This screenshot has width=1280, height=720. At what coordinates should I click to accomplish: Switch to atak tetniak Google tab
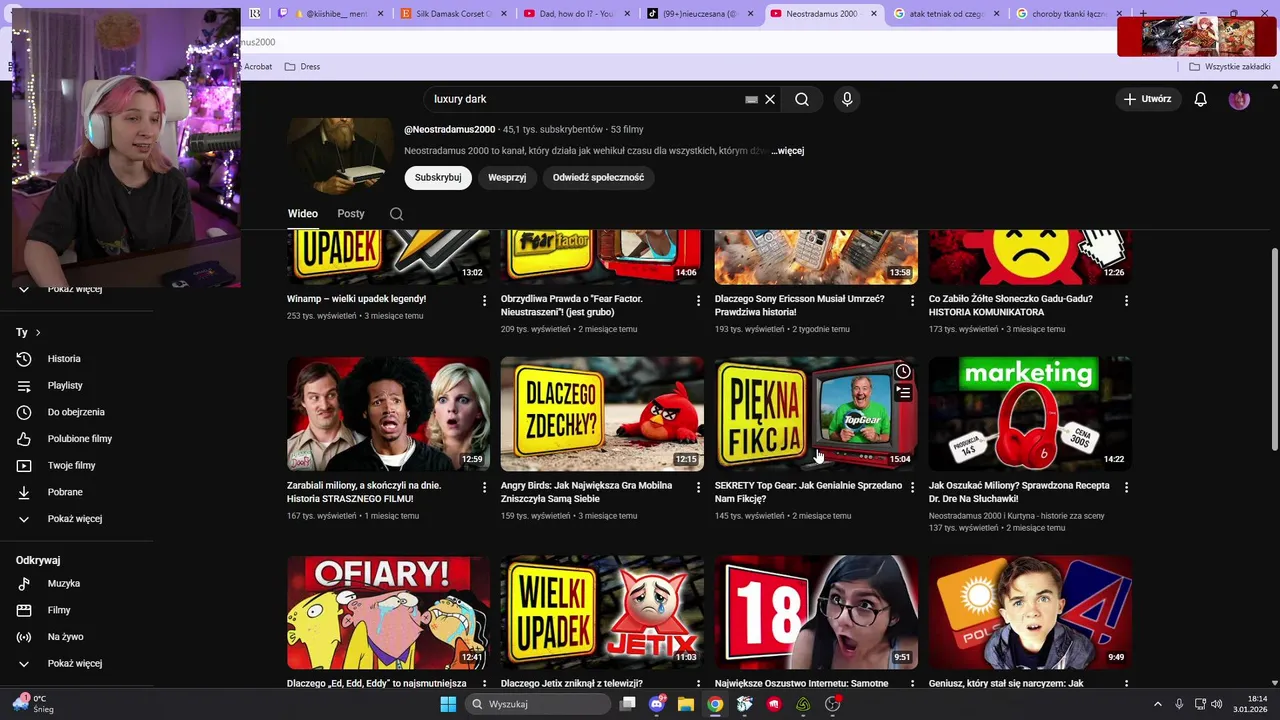[x=945, y=14]
